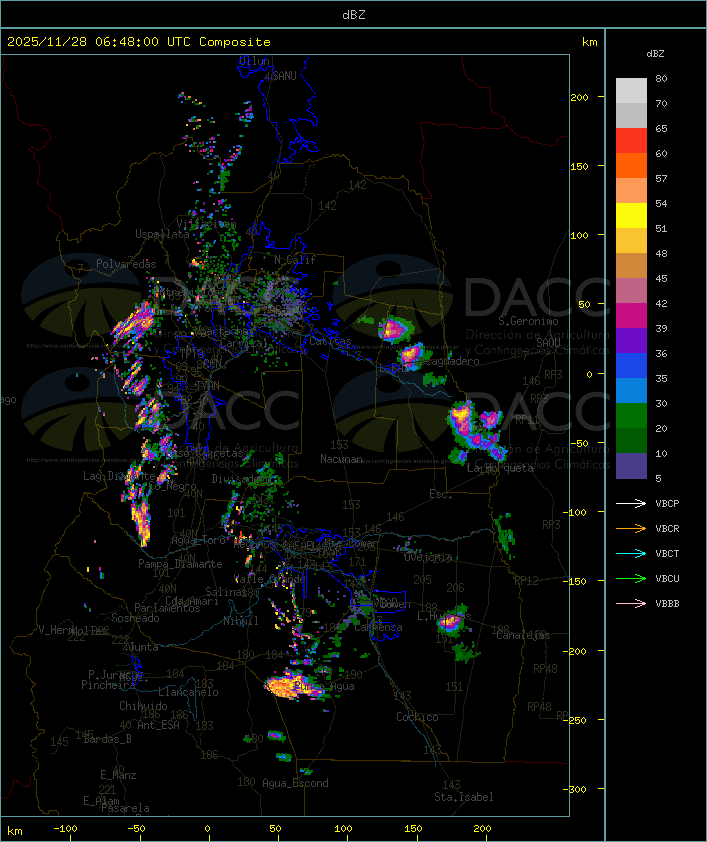Click the 65 value on the dBZ scale
The width and height of the screenshot is (707, 842).
pyautogui.click(x=661, y=128)
